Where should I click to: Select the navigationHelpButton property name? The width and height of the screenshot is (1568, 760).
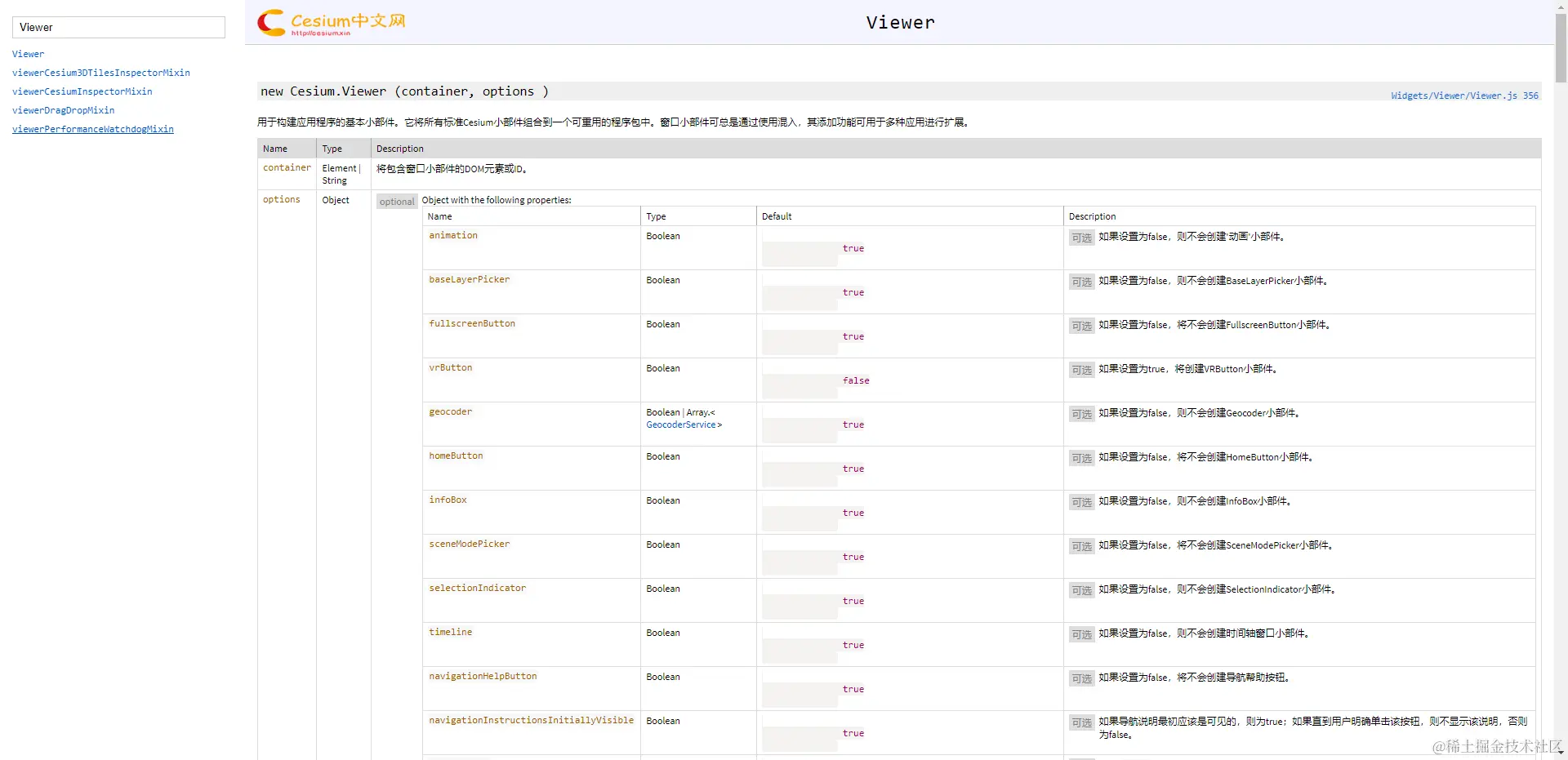pyautogui.click(x=483, y=676)
